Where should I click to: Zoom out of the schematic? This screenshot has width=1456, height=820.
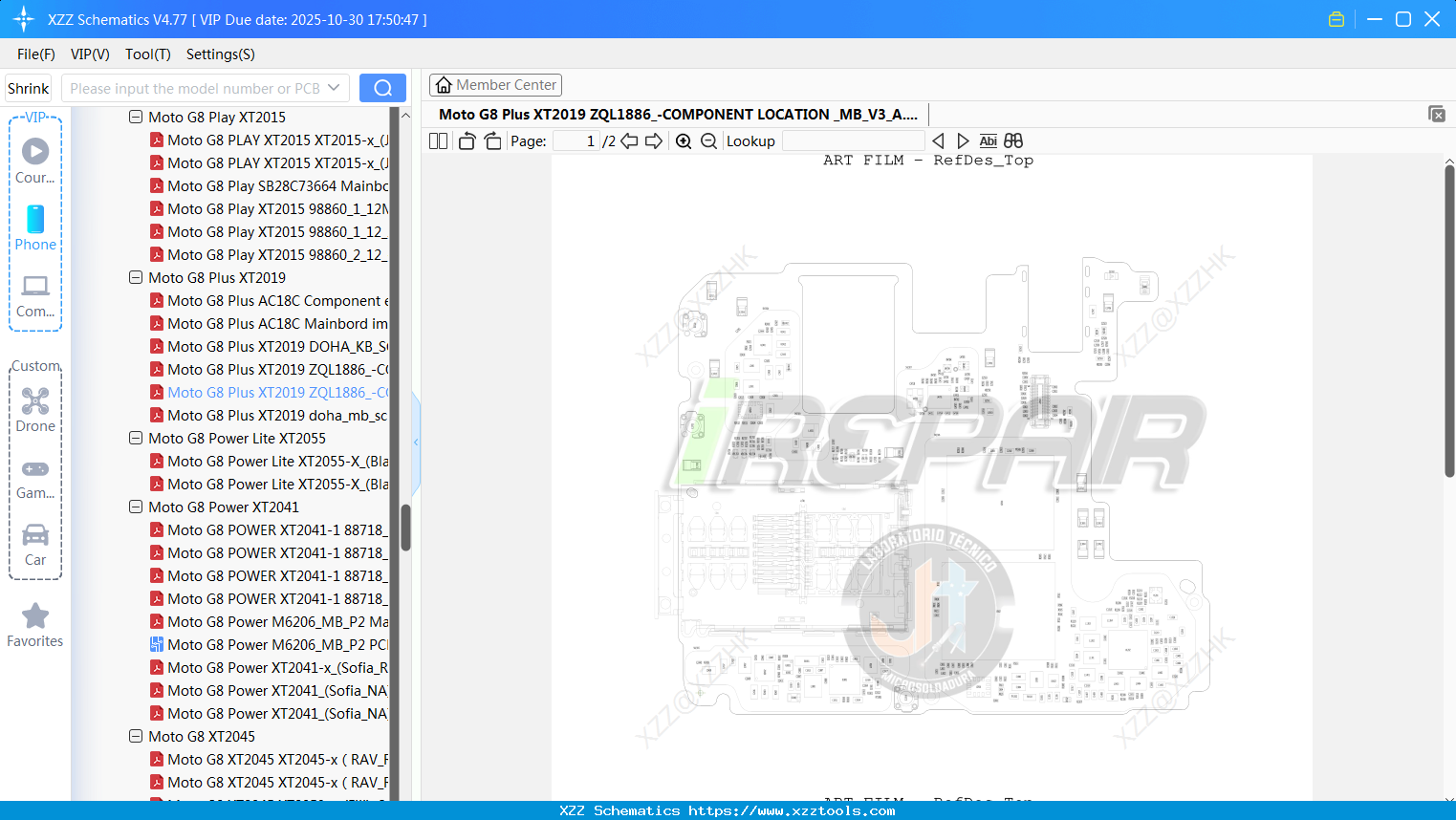point(708,140)
